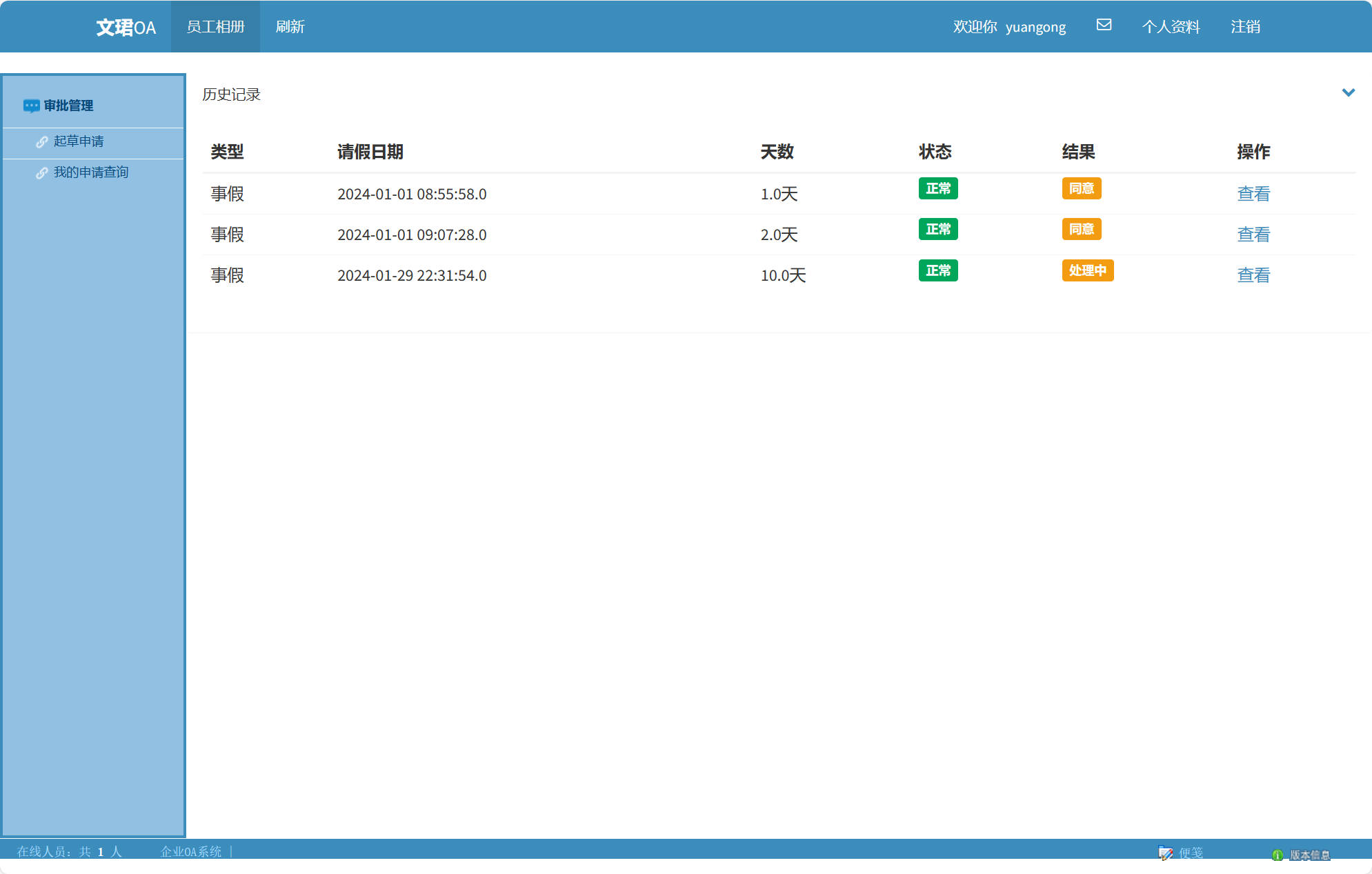This screenshot has height=874, width=1372.
Task: Open 个人资料 in the header
Action: (1171, 27)
